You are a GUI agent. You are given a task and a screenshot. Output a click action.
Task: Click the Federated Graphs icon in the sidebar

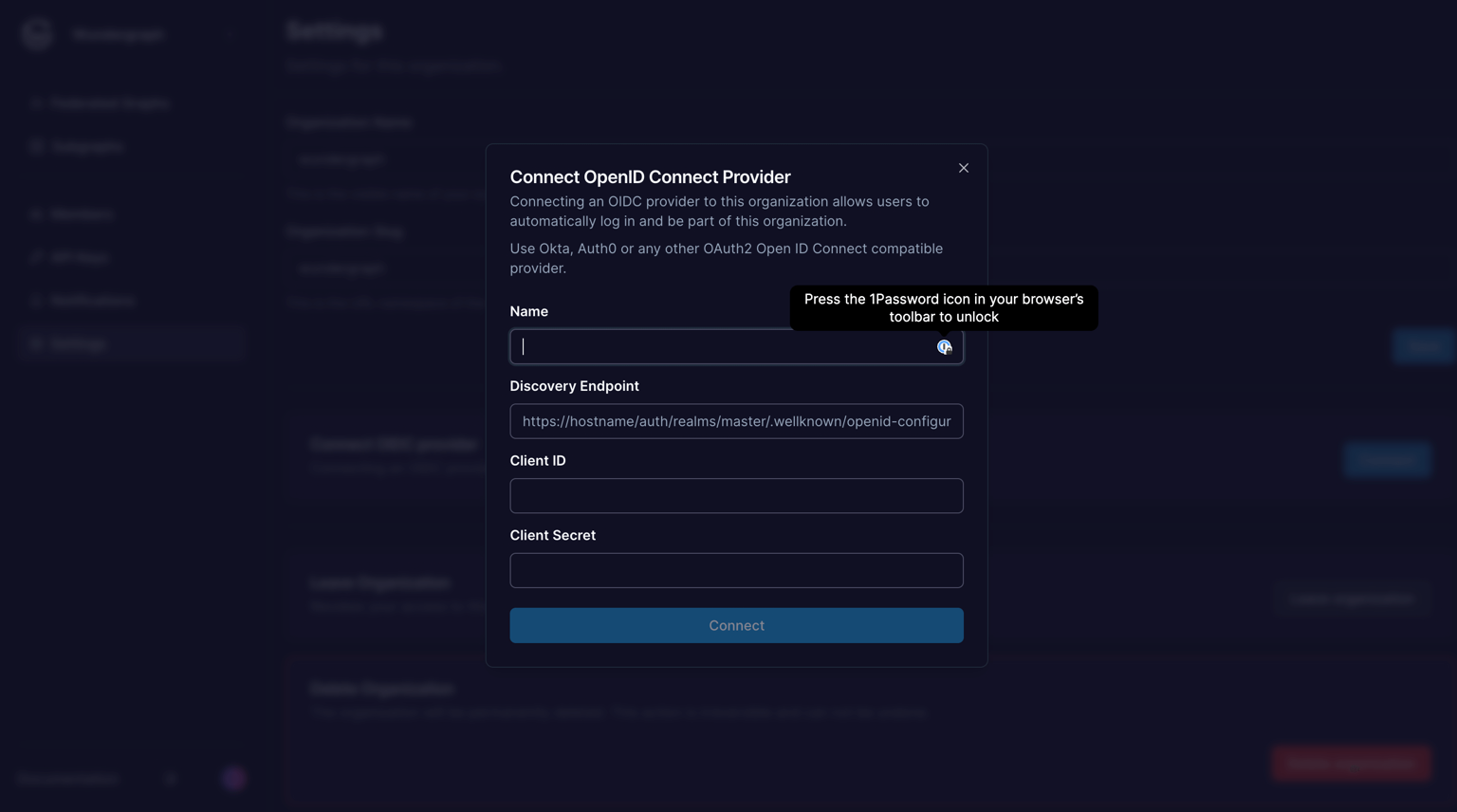[x=36, y=102]
